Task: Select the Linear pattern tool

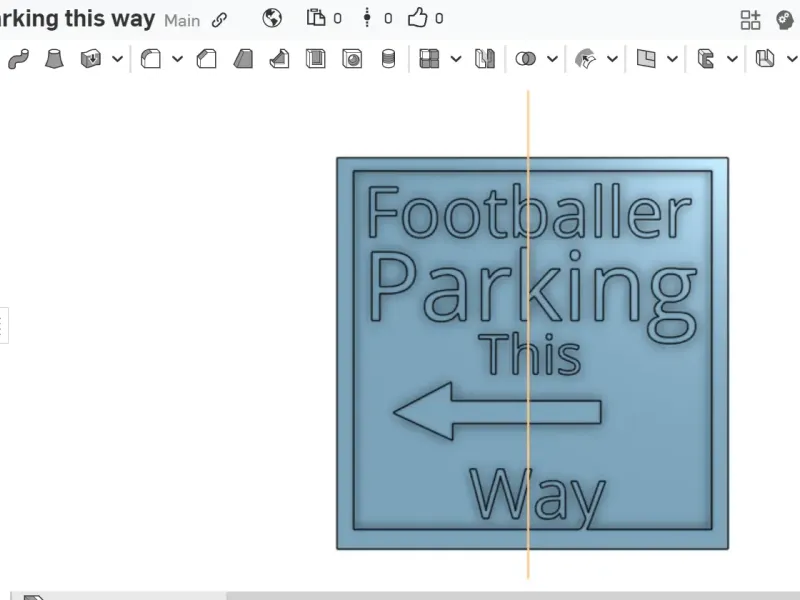Action: coord(429,59)
